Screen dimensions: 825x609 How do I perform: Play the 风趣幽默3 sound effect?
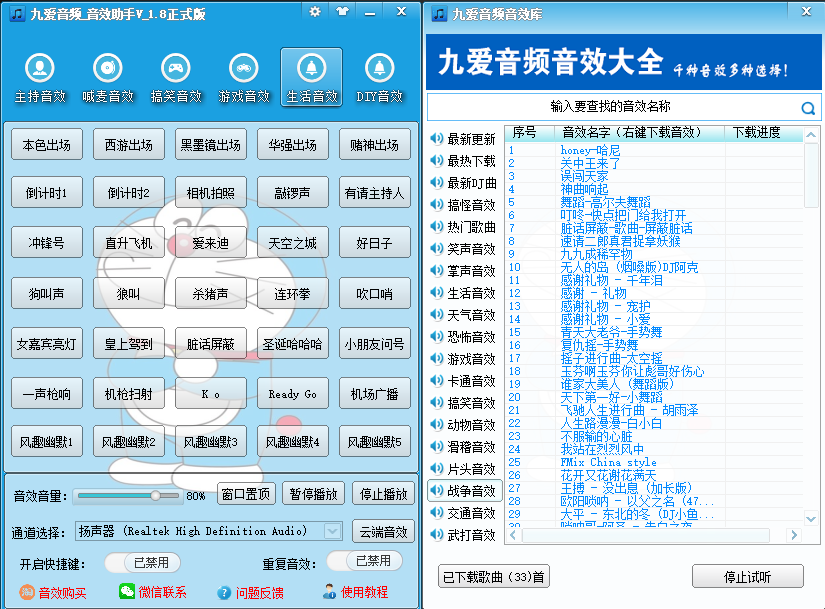click(x=210, y=442)
